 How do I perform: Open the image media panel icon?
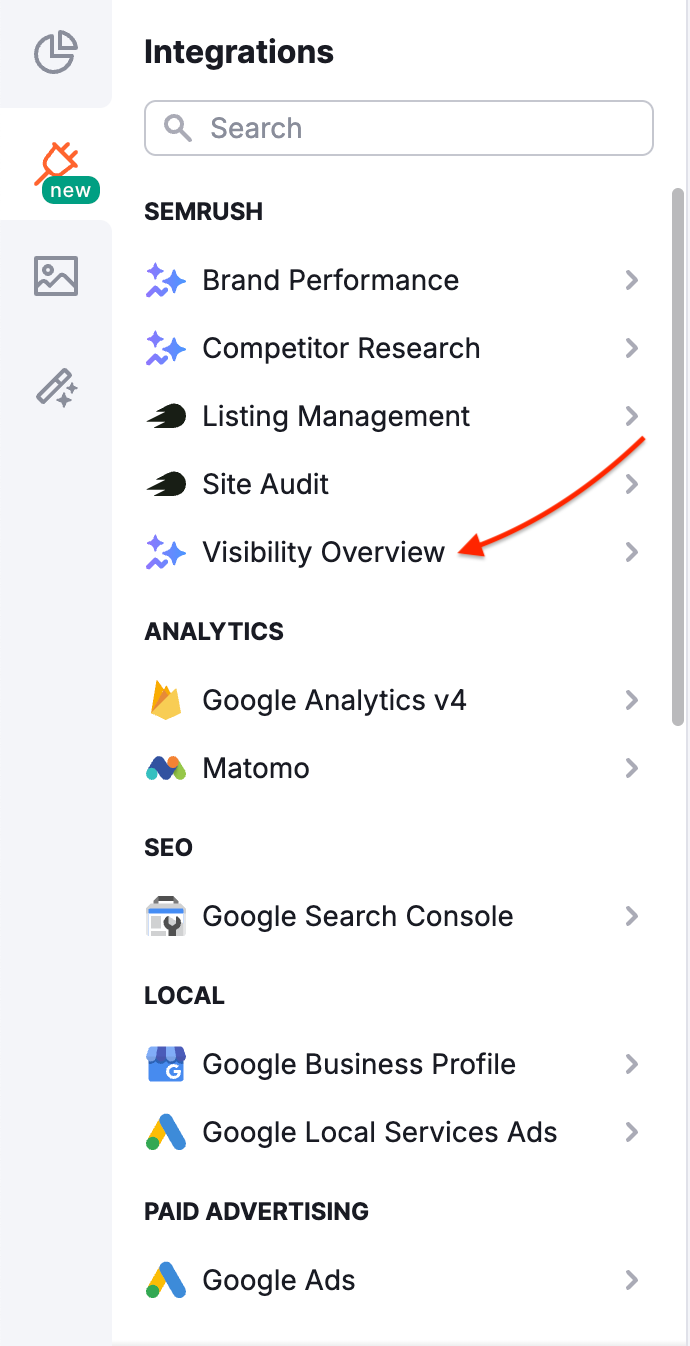[55, 275]
